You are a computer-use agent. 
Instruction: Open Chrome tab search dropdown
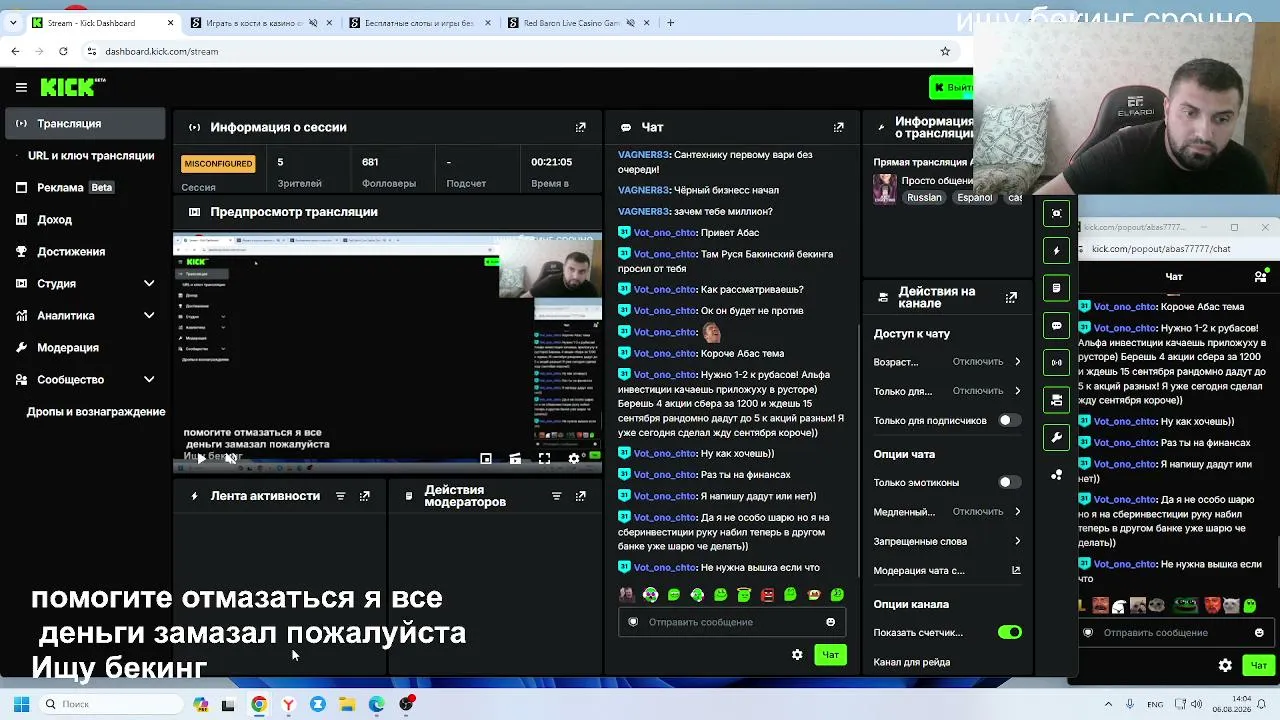tap(15, 22)
